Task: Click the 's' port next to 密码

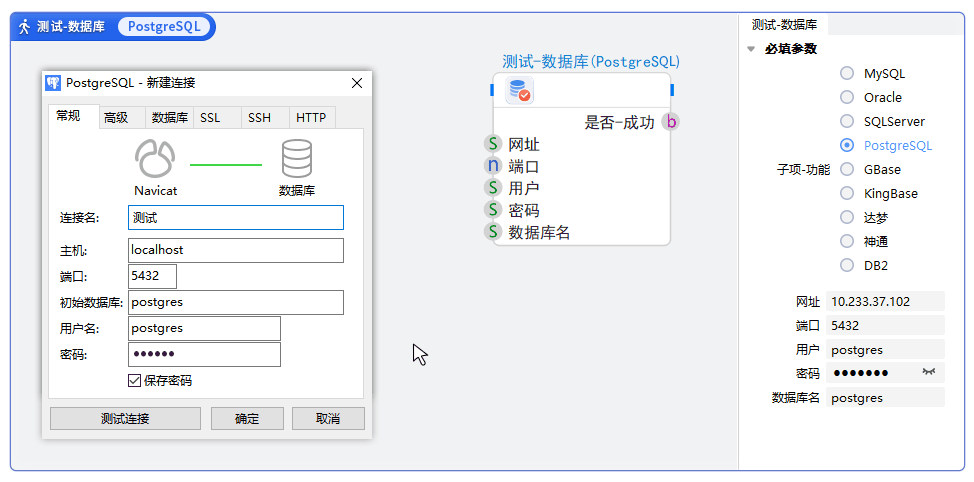Action: click(x=493, y=209)
